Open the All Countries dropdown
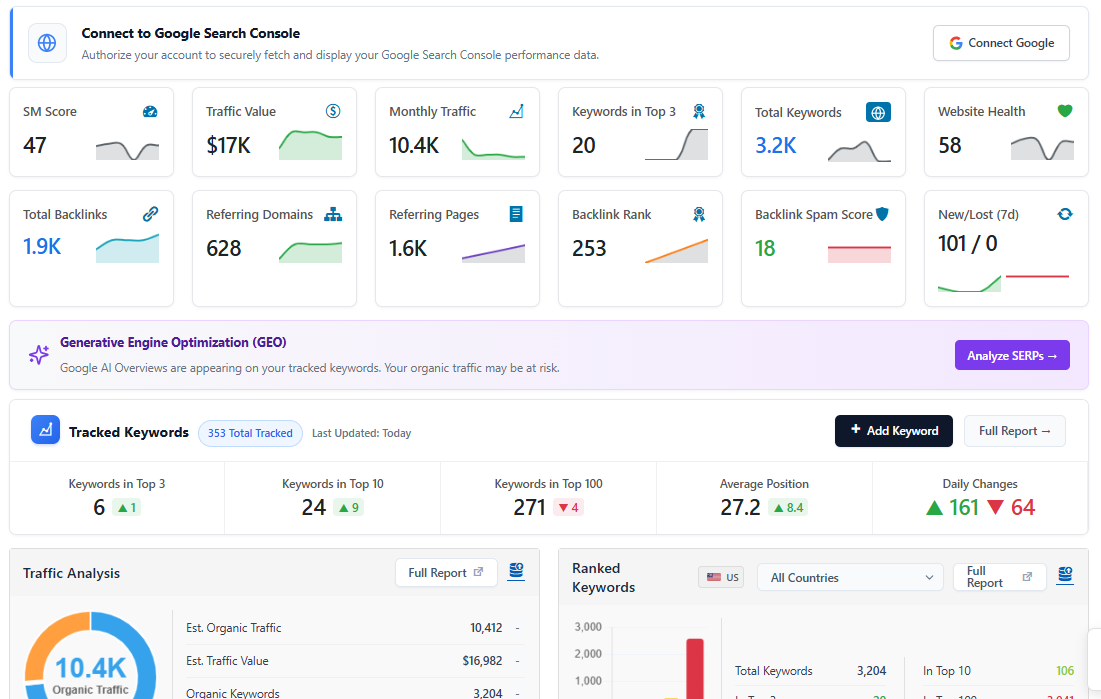Screen dimensions: 1101x699 pos(849,577)
